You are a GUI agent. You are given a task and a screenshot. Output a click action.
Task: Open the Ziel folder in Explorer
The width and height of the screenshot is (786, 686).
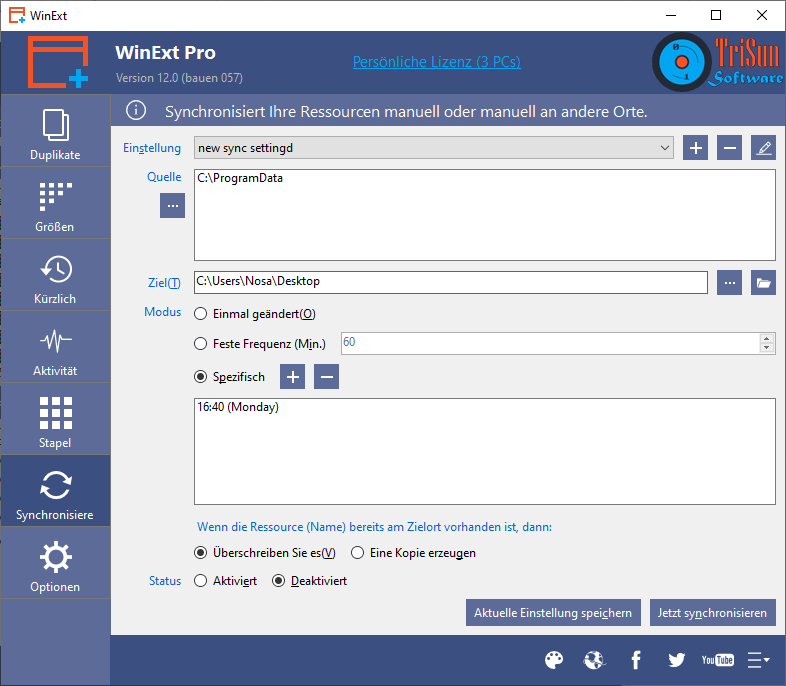tap(763, 283)
